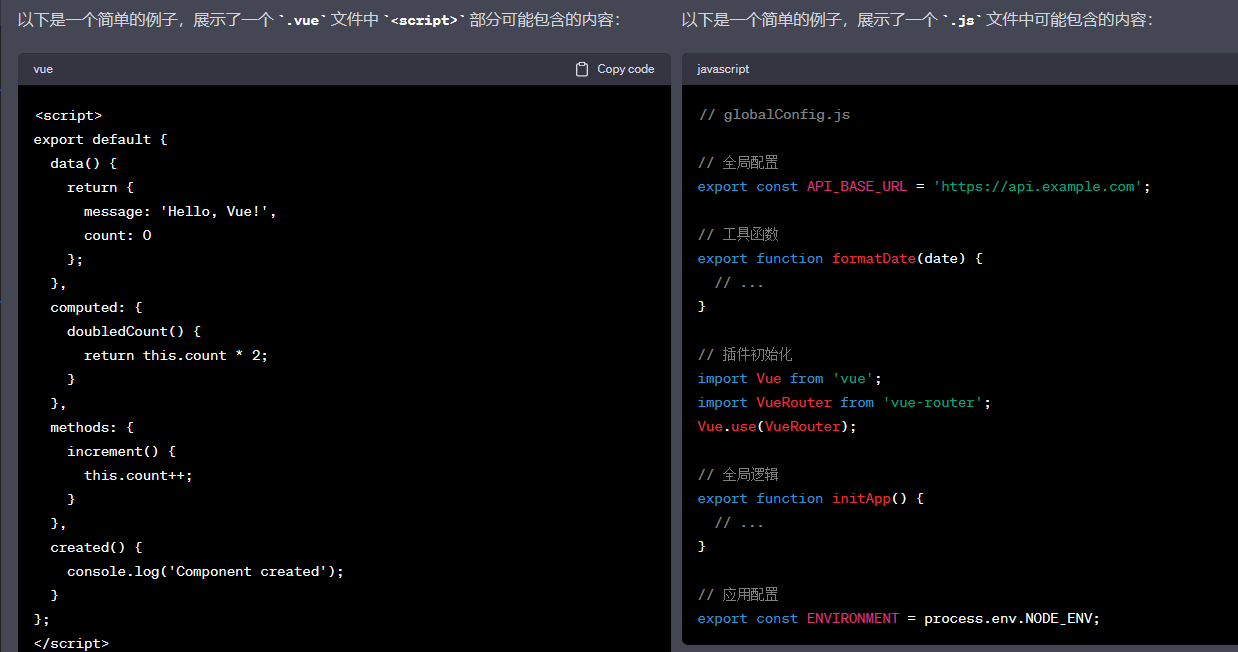The width and height of the screenshot is (1238, 652).
Task: Click the 'increment() {' line
Action: tap(122, 451)
